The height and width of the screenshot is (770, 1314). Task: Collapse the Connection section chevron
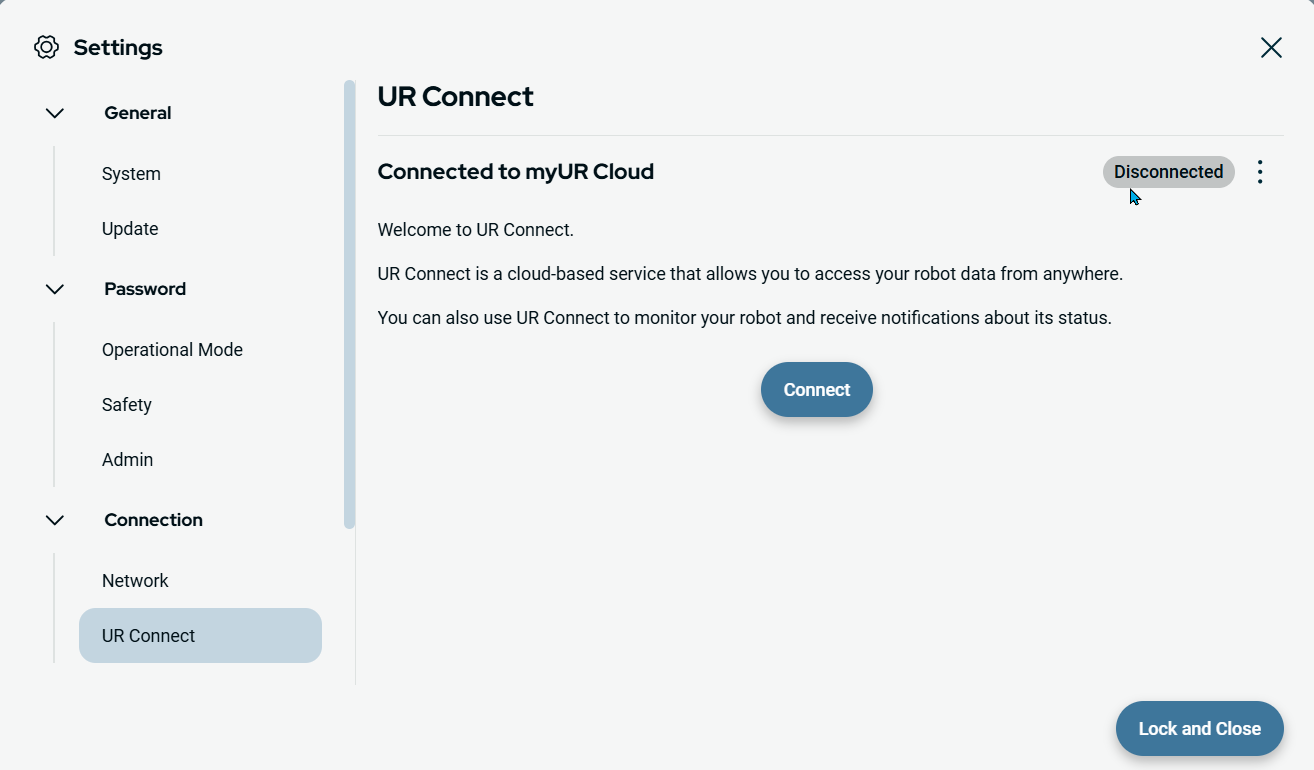coord(55,520)
